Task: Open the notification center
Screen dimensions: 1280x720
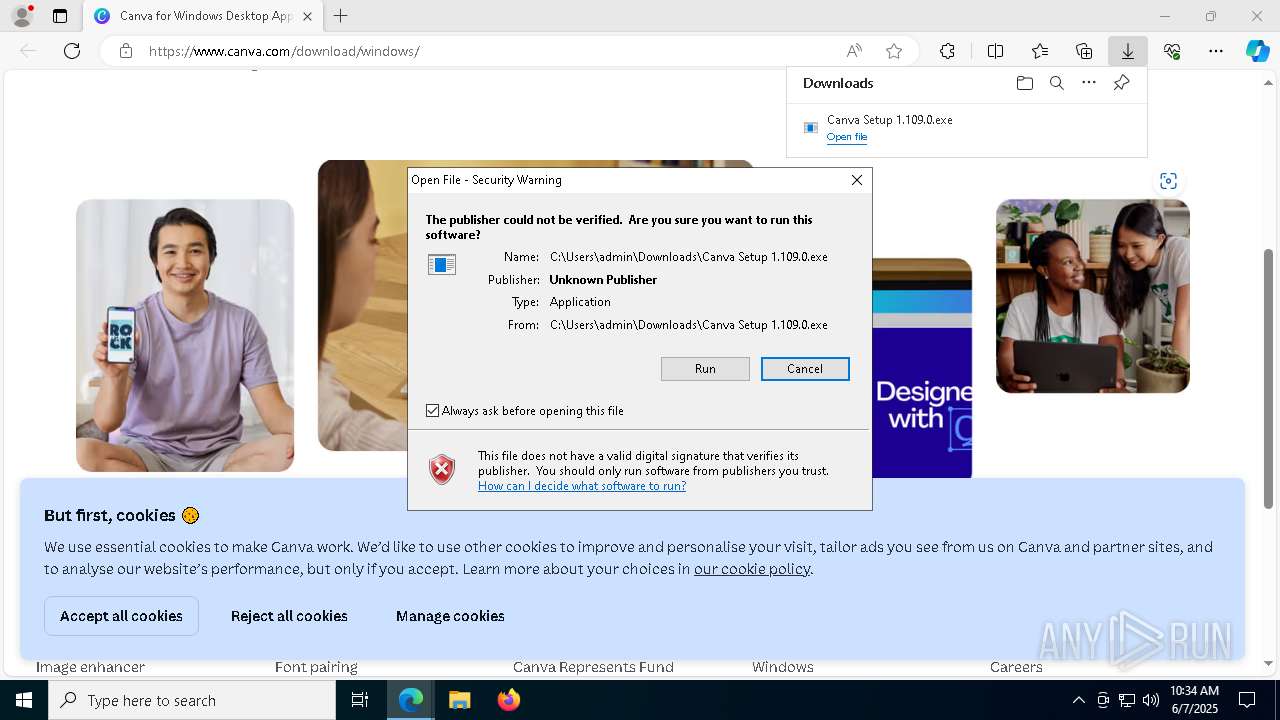Action: pyautogui.click(x=1247, y=700)
